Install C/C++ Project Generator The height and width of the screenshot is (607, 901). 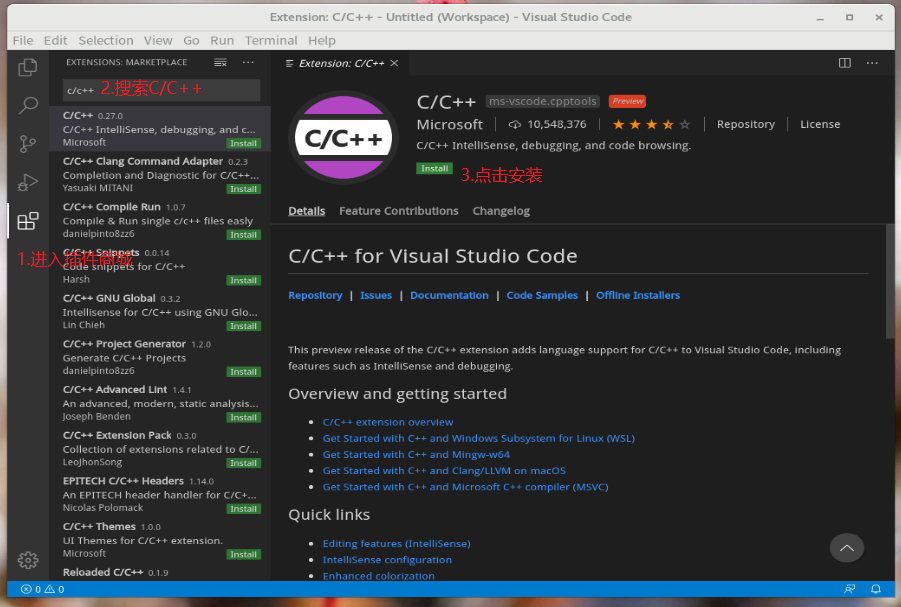244,371
